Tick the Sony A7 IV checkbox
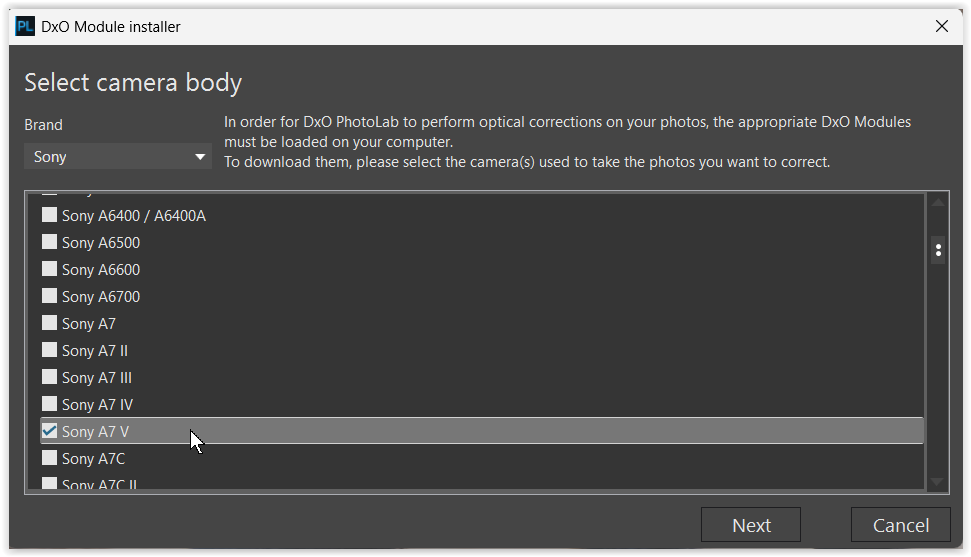This screenshot has height=557, width=971. pyautogui.click(x=49, y=404)
